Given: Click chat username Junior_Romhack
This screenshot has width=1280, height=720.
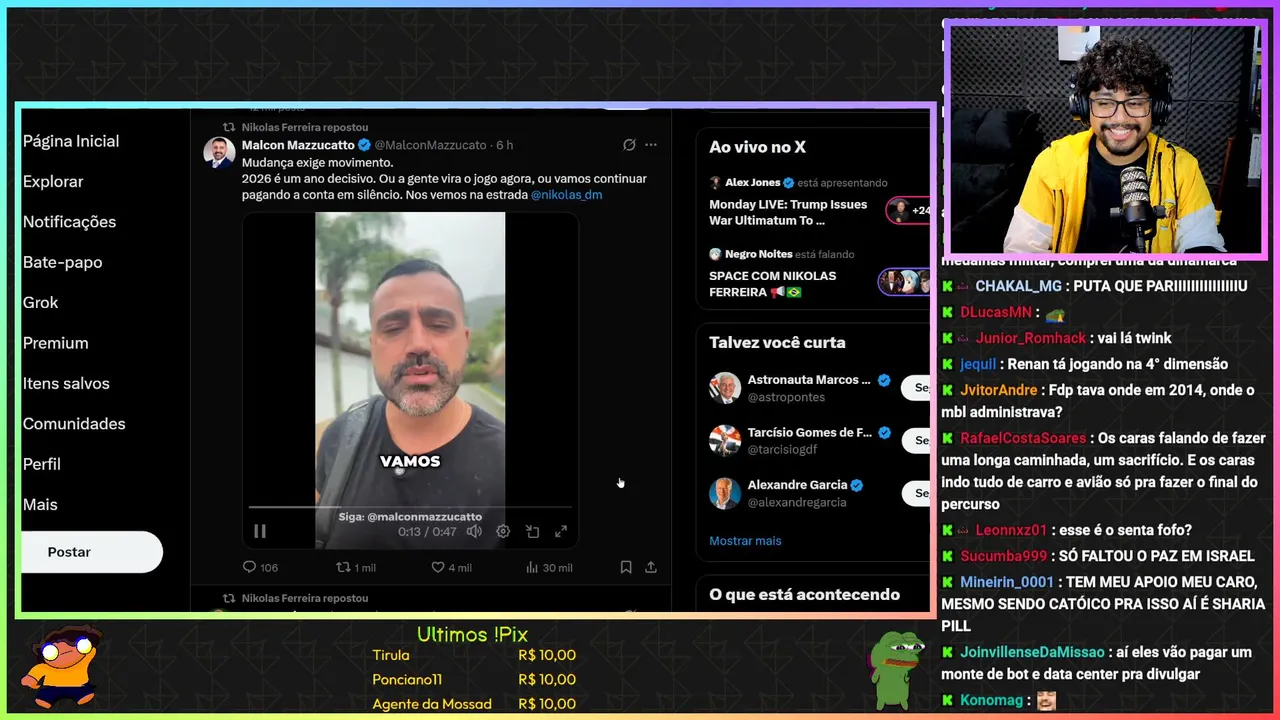Looking at the screenshot, I should click(1031, 338).
